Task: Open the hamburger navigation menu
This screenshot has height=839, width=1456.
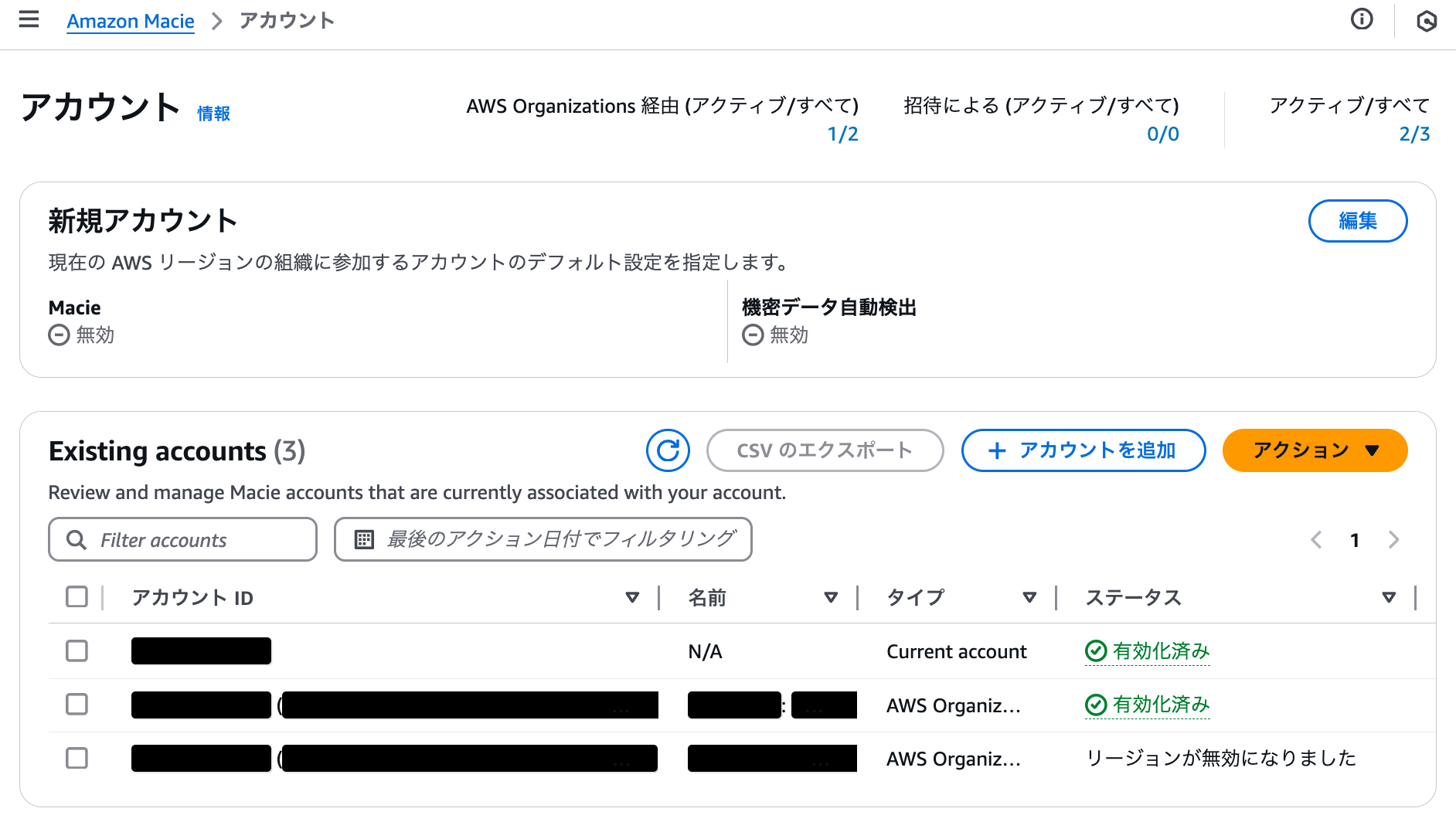Action: pos(29,20)
